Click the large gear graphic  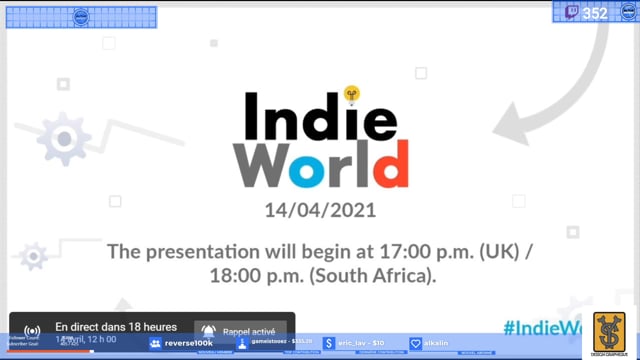pyautogui.click(x=64, y=139)
